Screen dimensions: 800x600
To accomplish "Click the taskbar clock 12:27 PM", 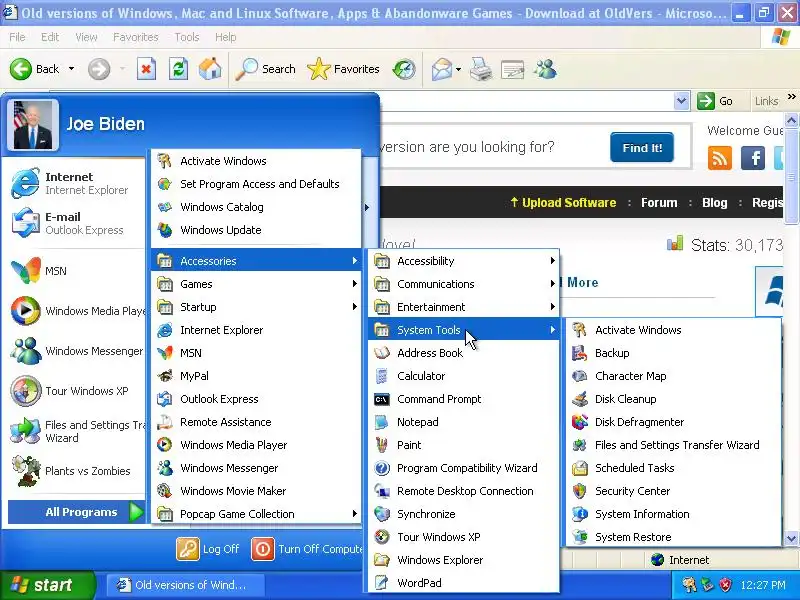I will coord(763,585).
